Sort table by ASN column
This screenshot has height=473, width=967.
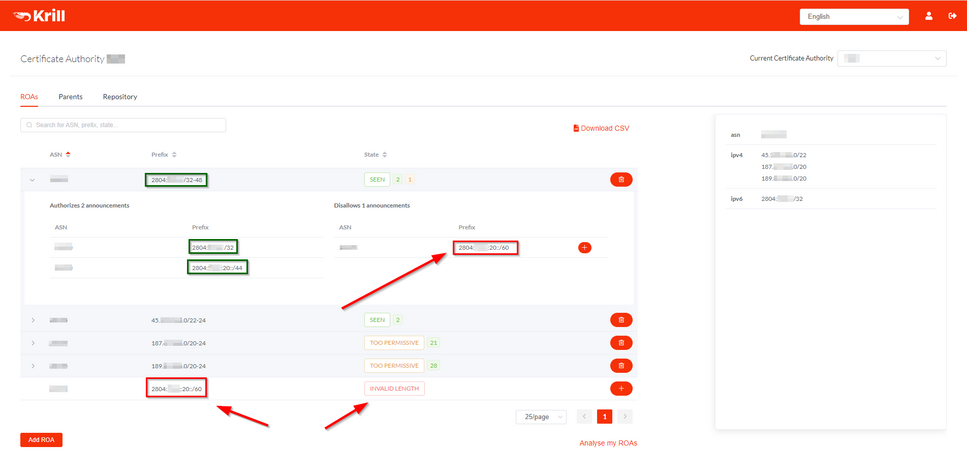(x=60, y=154)
